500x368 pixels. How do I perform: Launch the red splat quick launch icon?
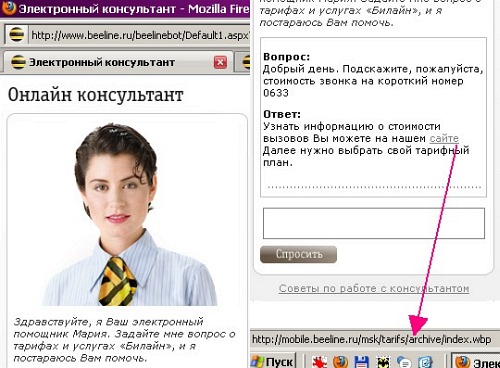[x=319, y=362]
